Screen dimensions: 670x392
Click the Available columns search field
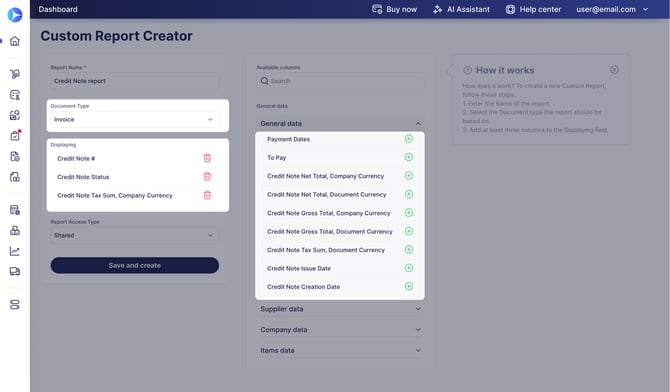[340, 81]
